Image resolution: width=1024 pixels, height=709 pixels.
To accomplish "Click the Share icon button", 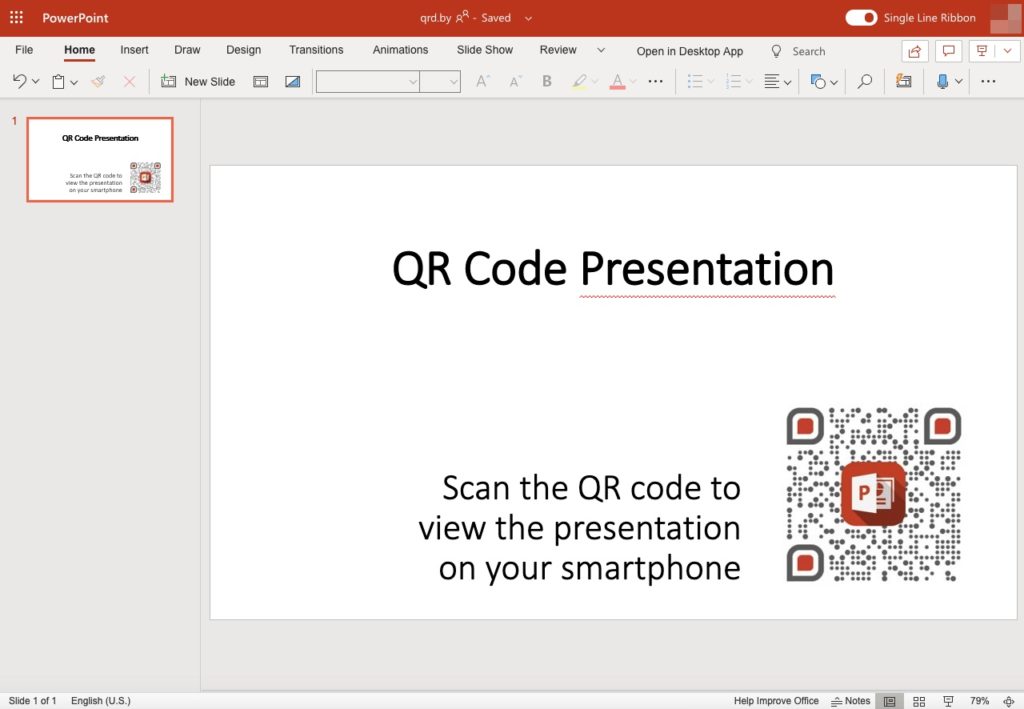I will [914, 52].
